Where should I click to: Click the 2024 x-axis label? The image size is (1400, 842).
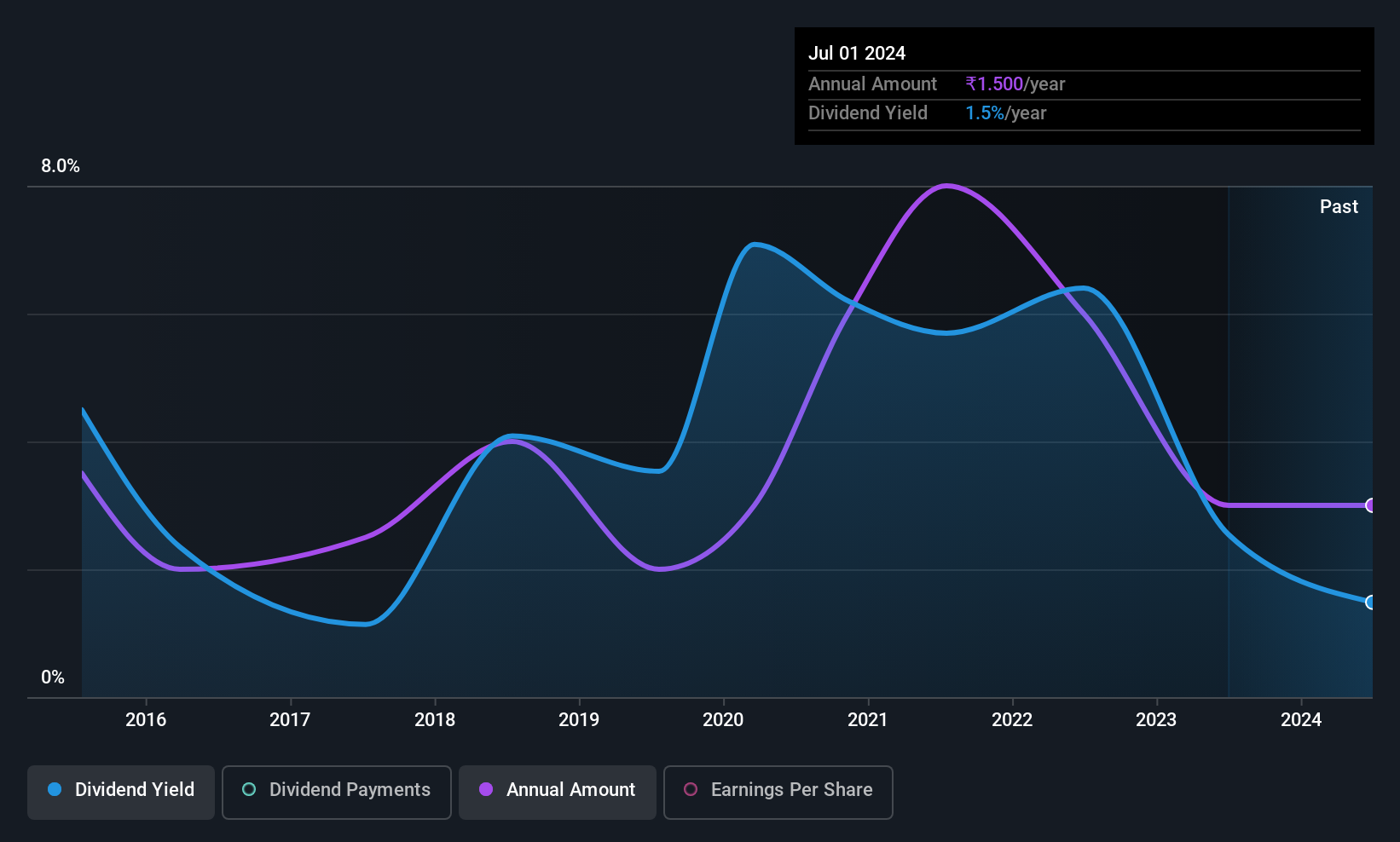pyautogui.click(x=1301, y=719)
